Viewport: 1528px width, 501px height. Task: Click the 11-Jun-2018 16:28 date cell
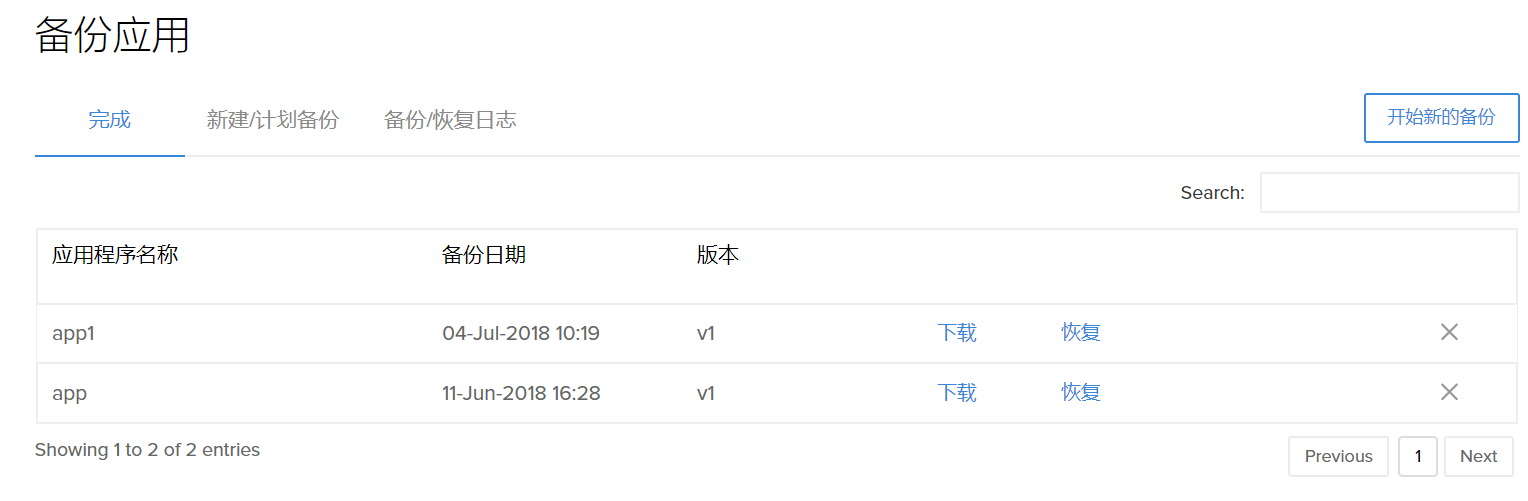click(x=521, y=393)
